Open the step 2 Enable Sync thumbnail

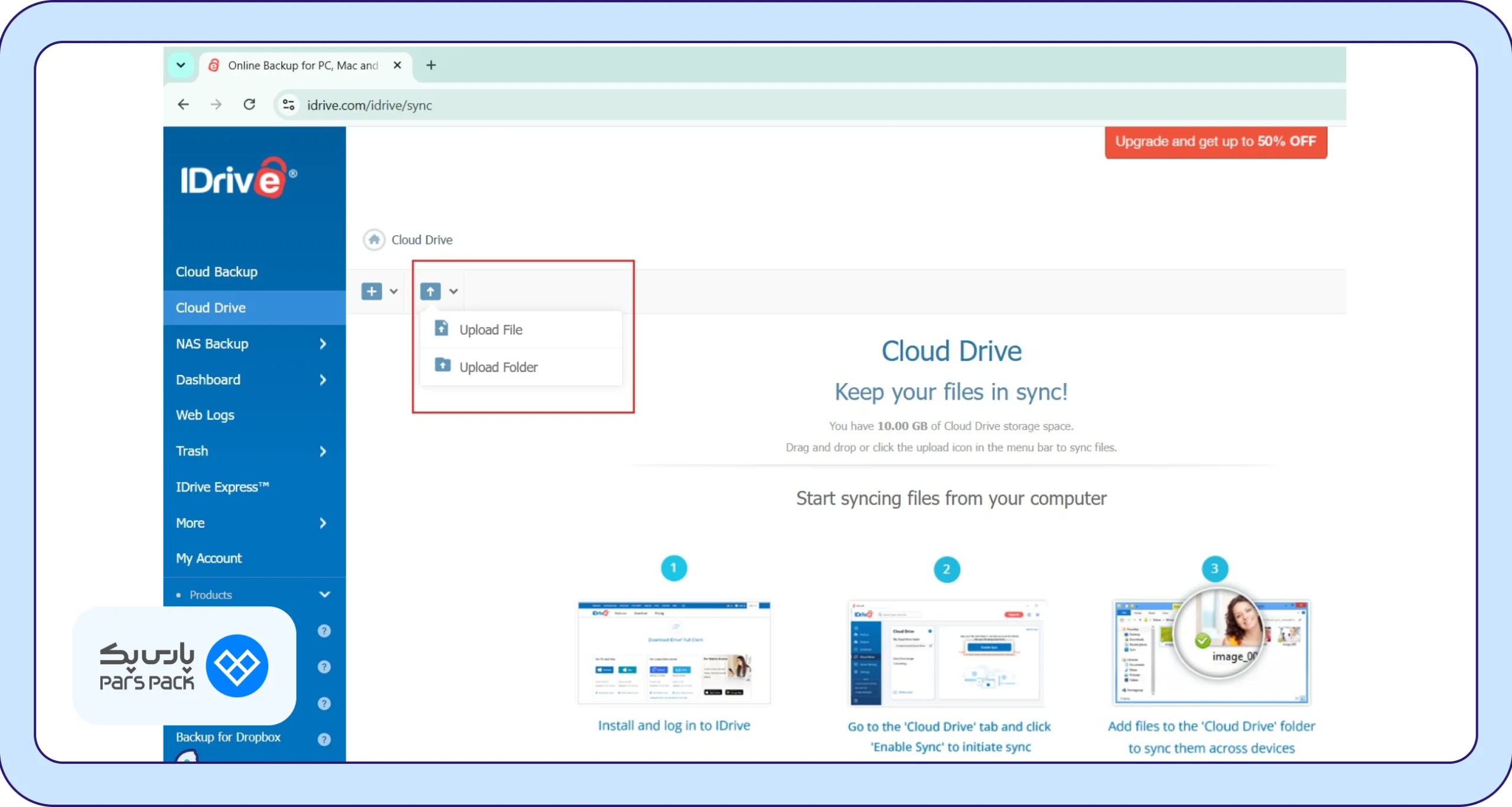point(947,653)
